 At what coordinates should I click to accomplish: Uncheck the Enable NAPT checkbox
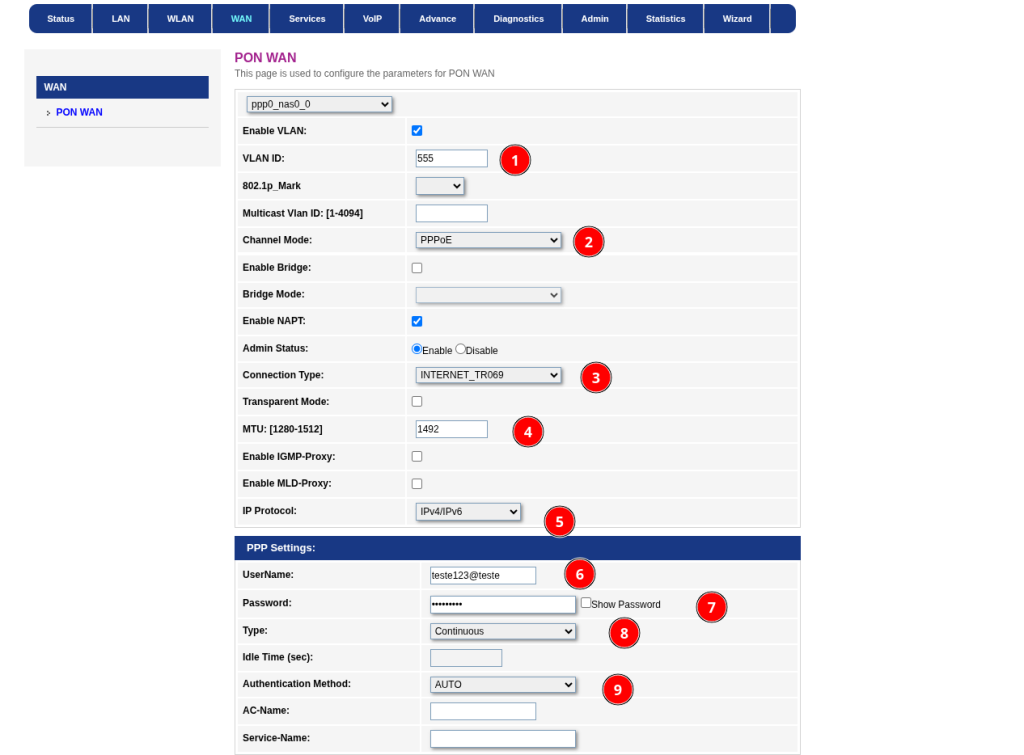tap(417, 321)
